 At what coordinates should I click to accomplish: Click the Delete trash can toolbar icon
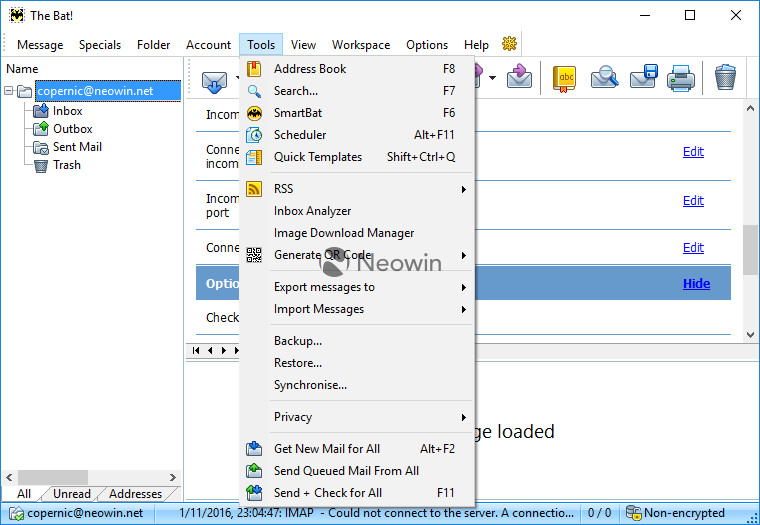[x=726, y=78]
